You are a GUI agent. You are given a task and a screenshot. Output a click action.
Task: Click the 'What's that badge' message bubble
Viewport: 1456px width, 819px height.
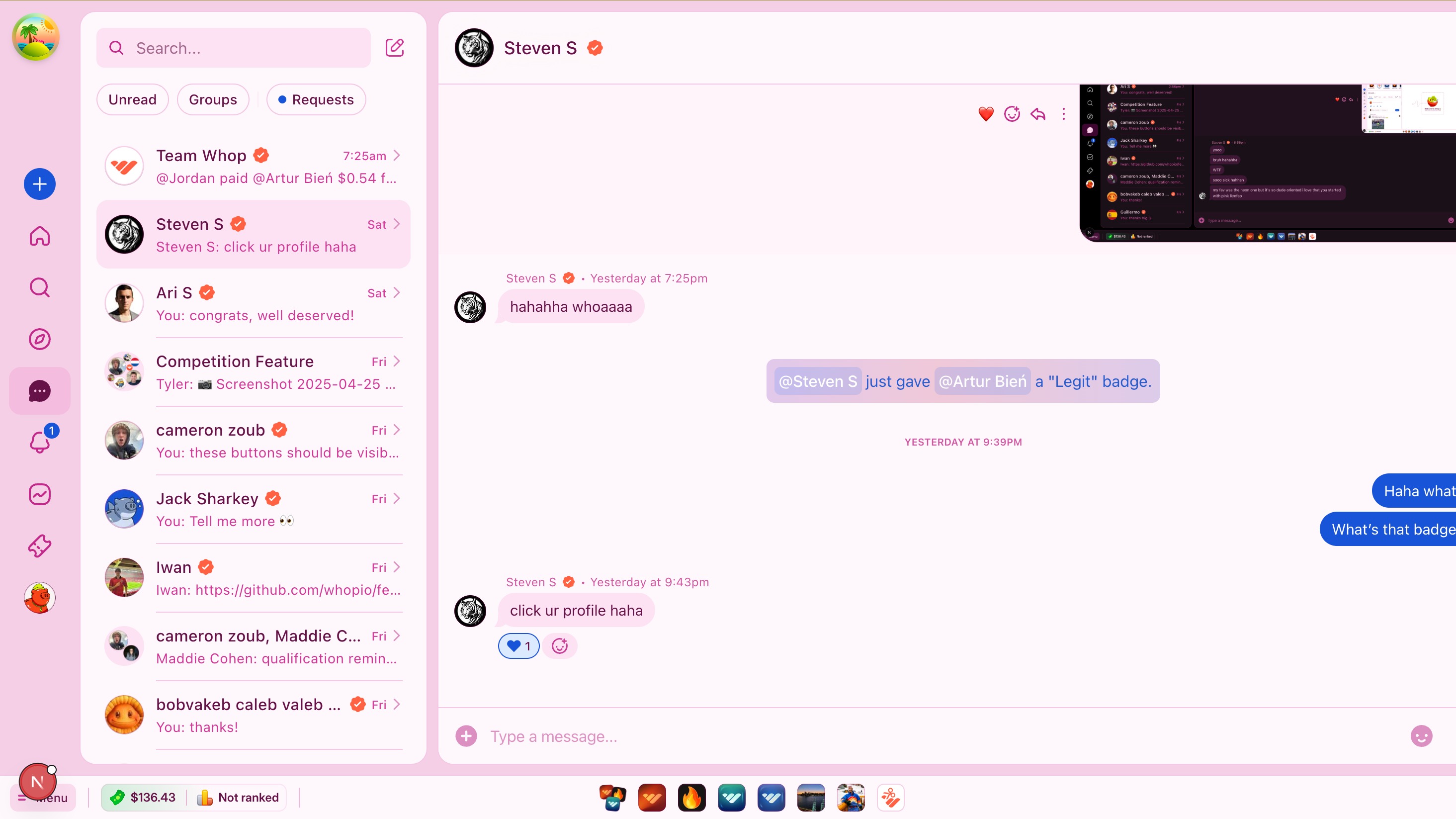[x=1387, y=530]
